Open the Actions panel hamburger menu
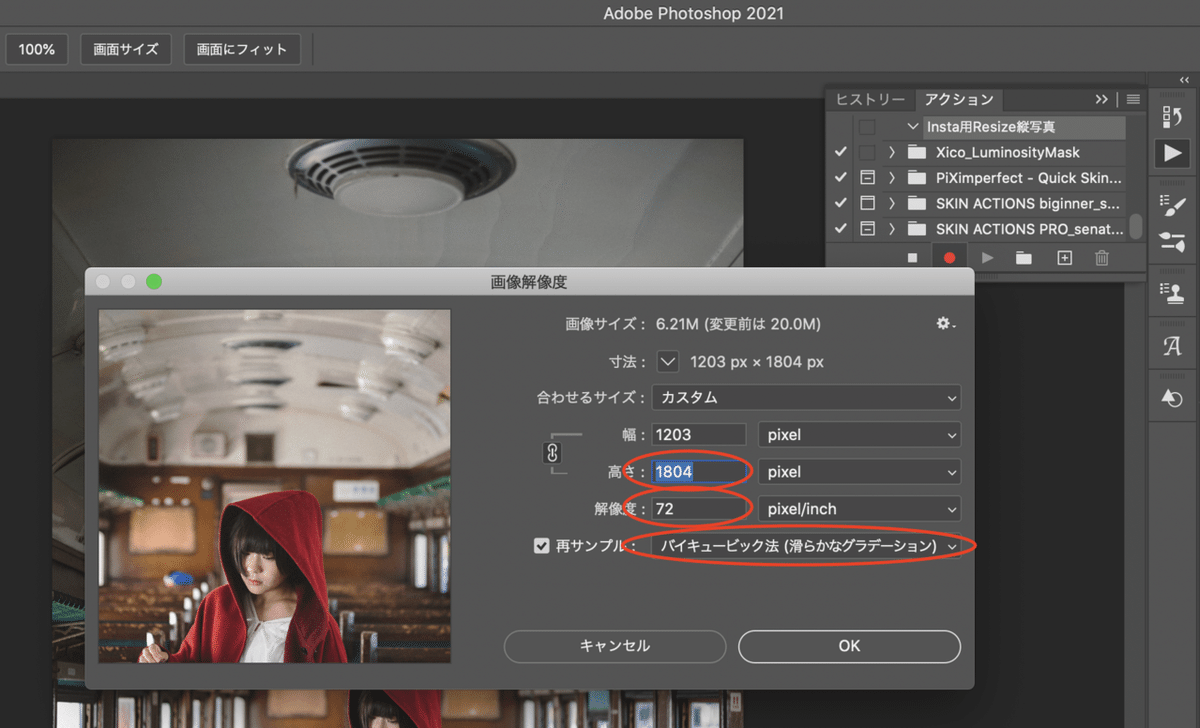1200x728 pixels. pos(1133,99)
